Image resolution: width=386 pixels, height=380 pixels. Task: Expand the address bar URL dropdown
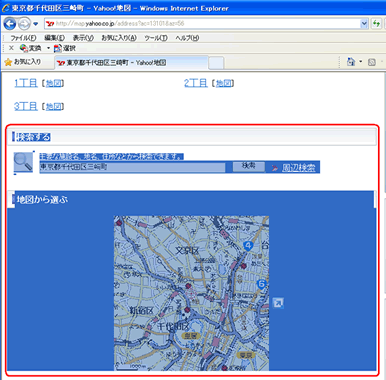[364, 24]
